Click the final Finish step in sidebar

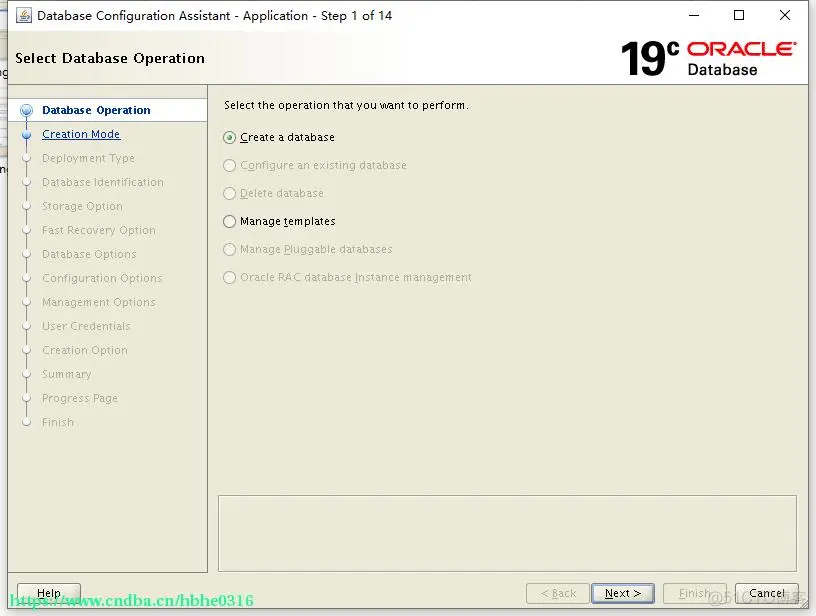(58, 422)
